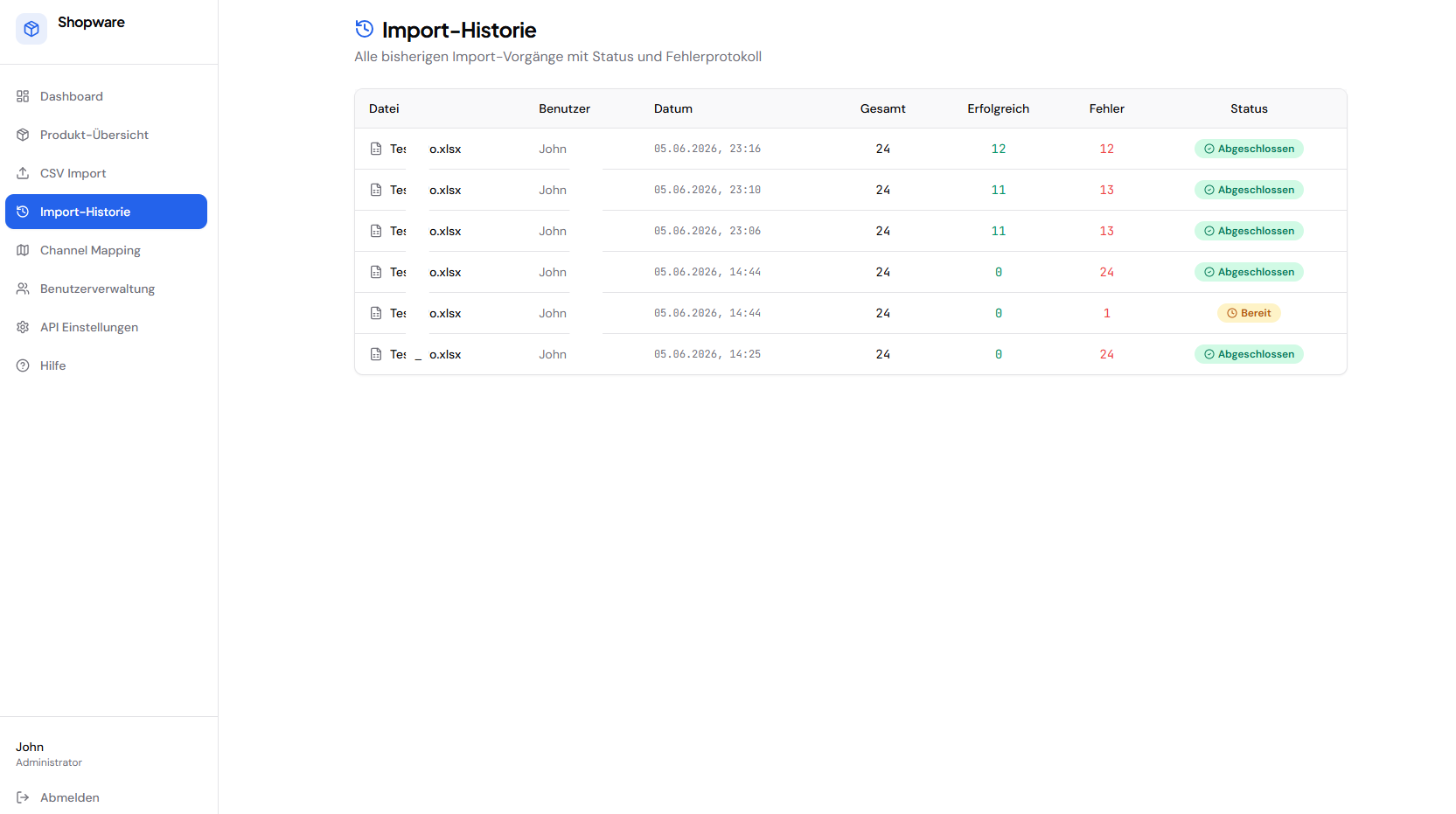Click file icon in the 14:25 import row
1456x814 pixels.
pos(376,354)
